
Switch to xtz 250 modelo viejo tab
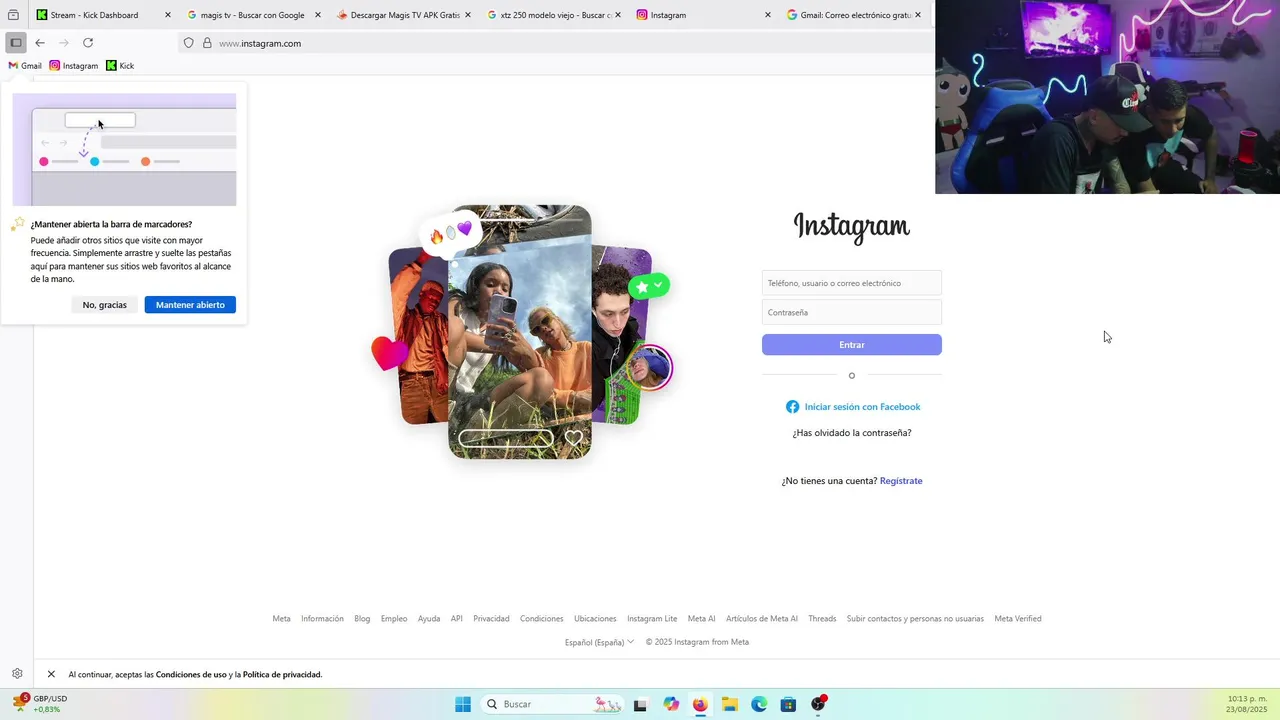(552, 15)
